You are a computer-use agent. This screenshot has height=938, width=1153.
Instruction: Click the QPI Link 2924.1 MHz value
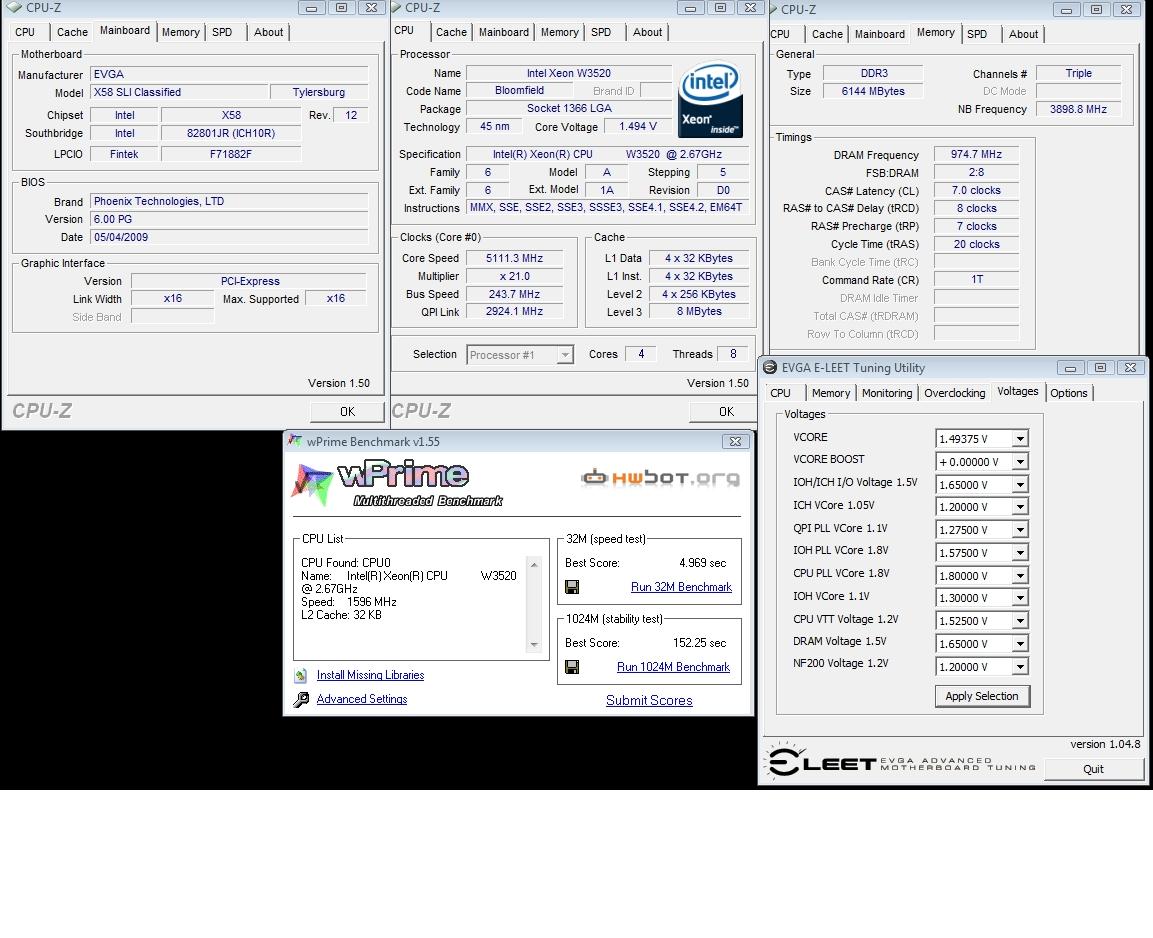[x=515, y=312]
